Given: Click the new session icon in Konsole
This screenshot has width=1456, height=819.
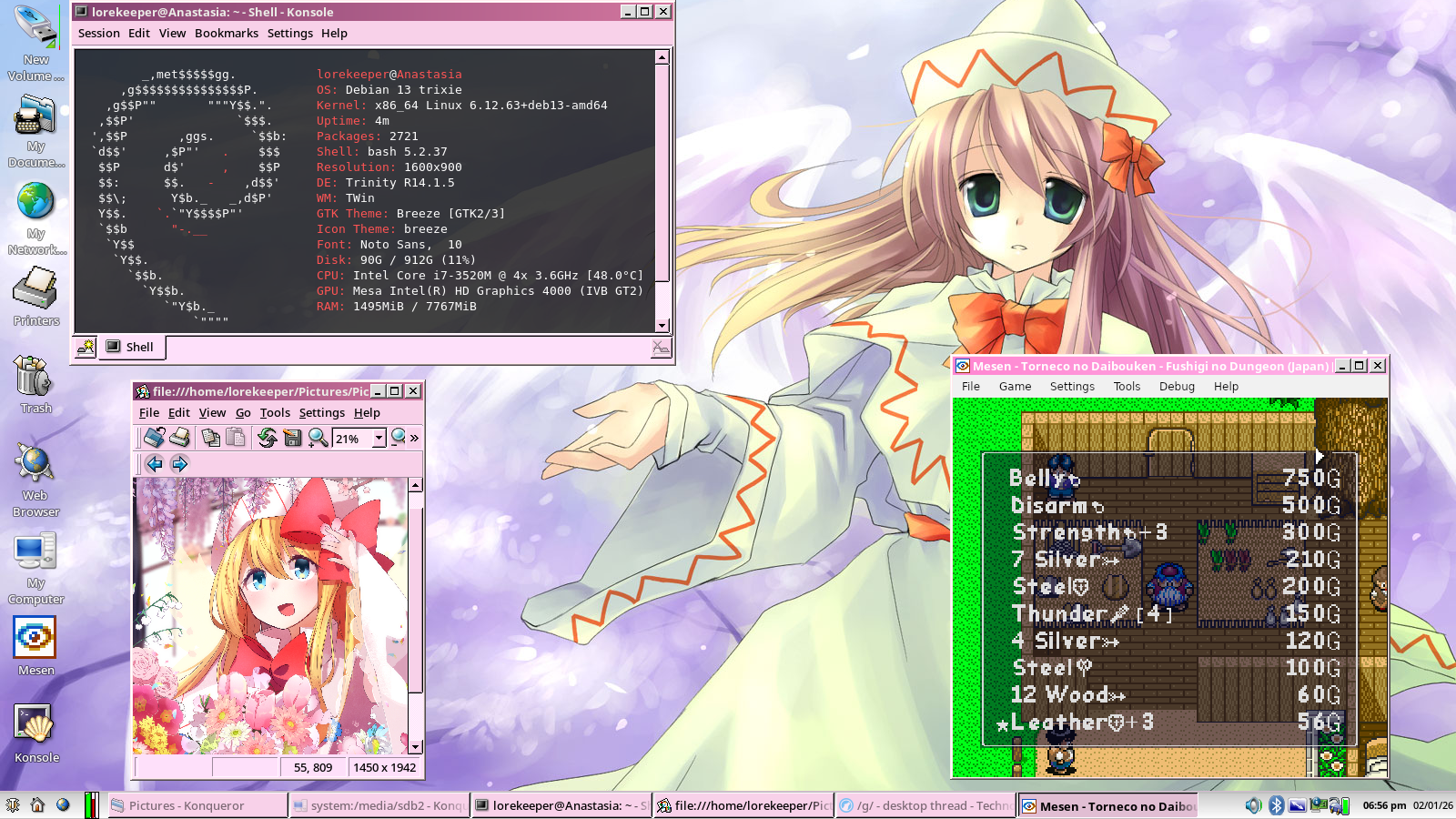Looking at the screenshot, I should point(86,347).
